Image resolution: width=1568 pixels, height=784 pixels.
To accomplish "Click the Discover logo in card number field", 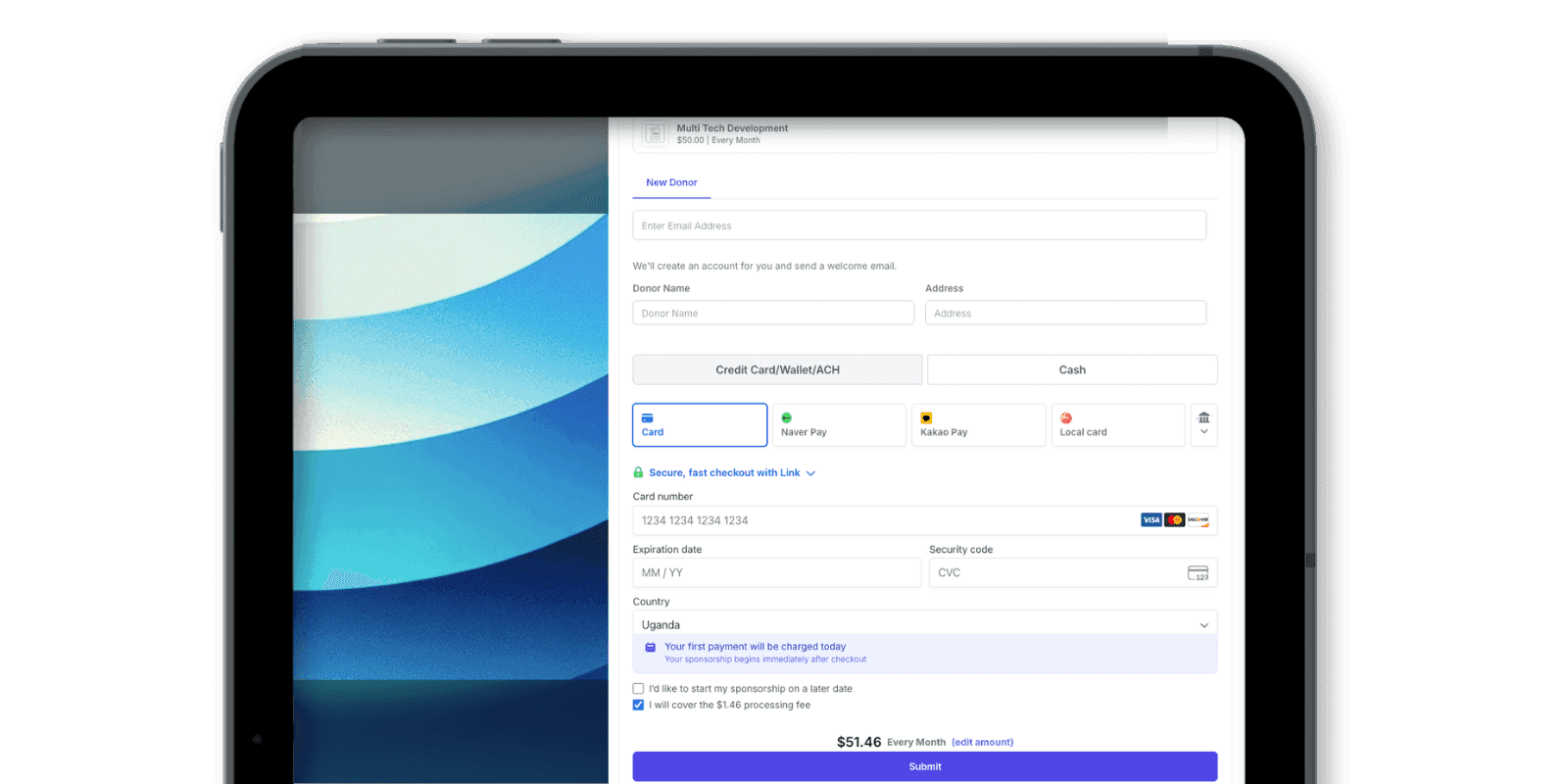I will 1199,520.
